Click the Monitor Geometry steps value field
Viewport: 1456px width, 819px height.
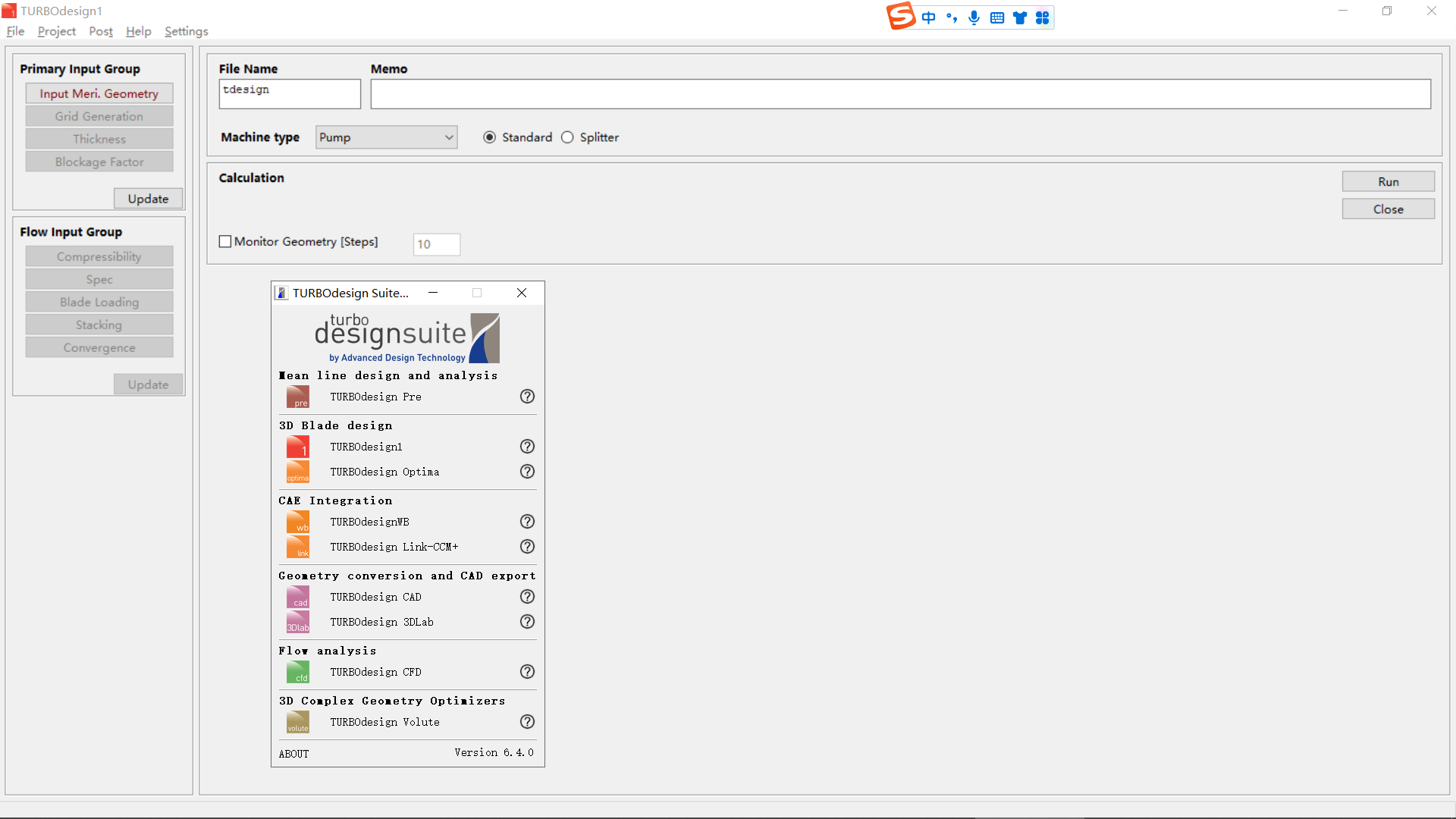(437, 244)
